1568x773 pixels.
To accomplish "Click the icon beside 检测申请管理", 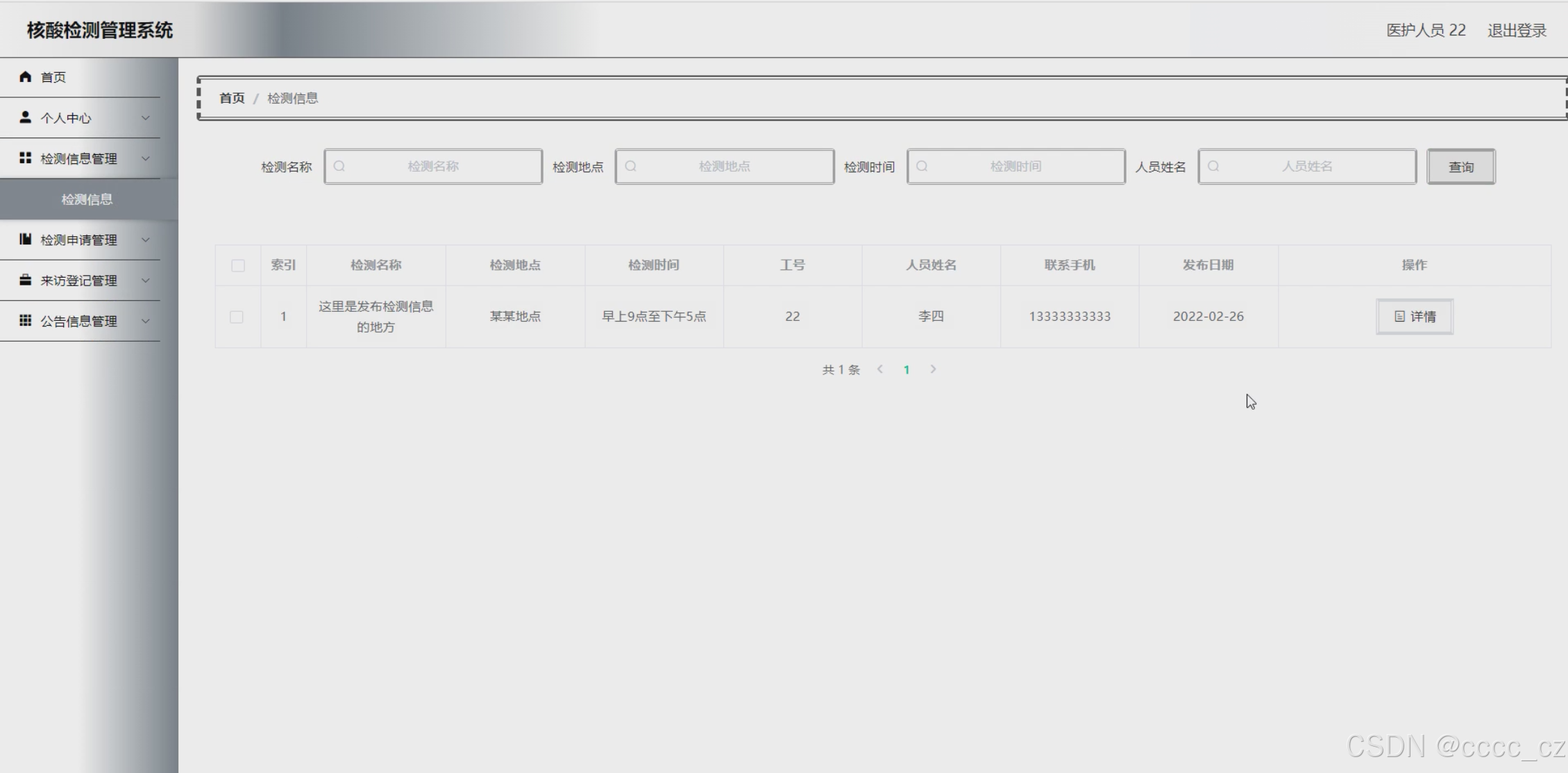I will [26, 240].
